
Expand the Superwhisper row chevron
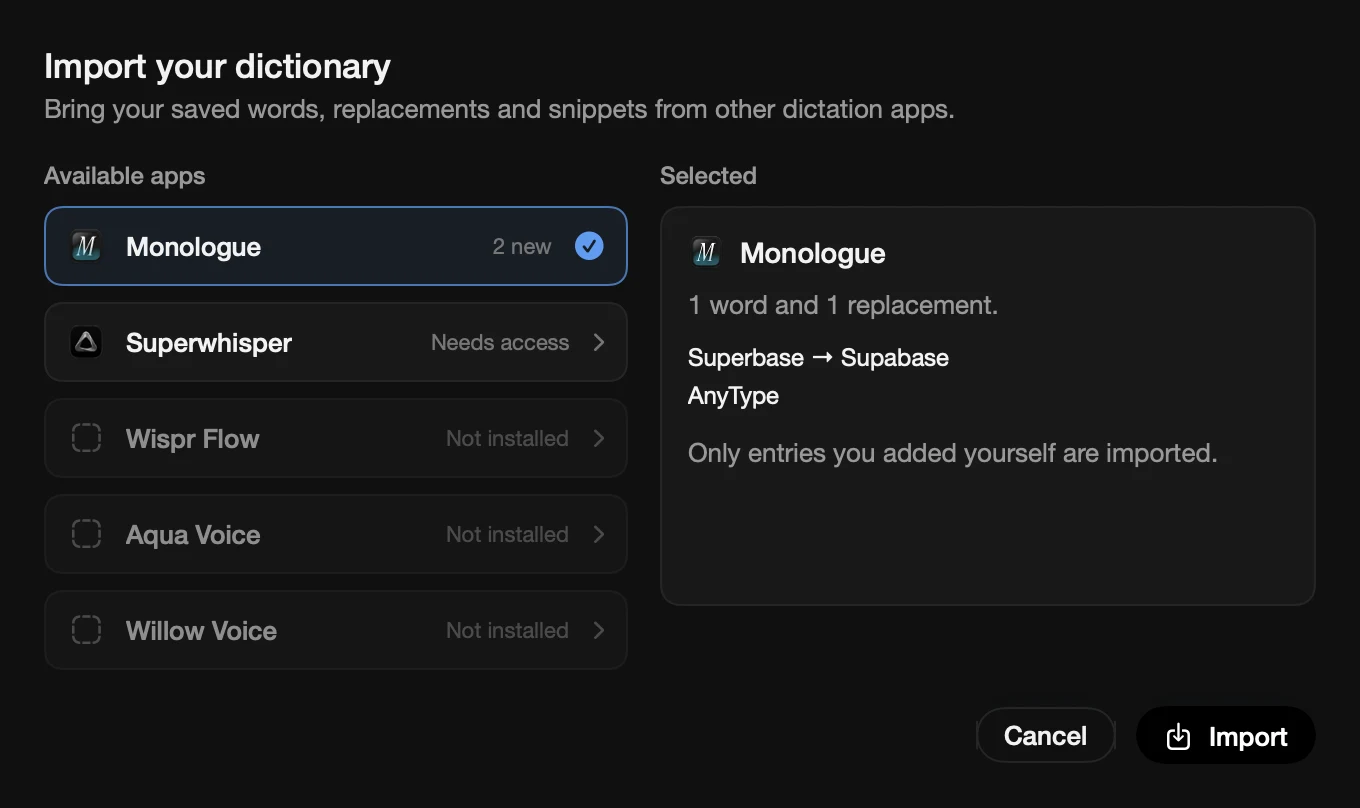(599, 342)
